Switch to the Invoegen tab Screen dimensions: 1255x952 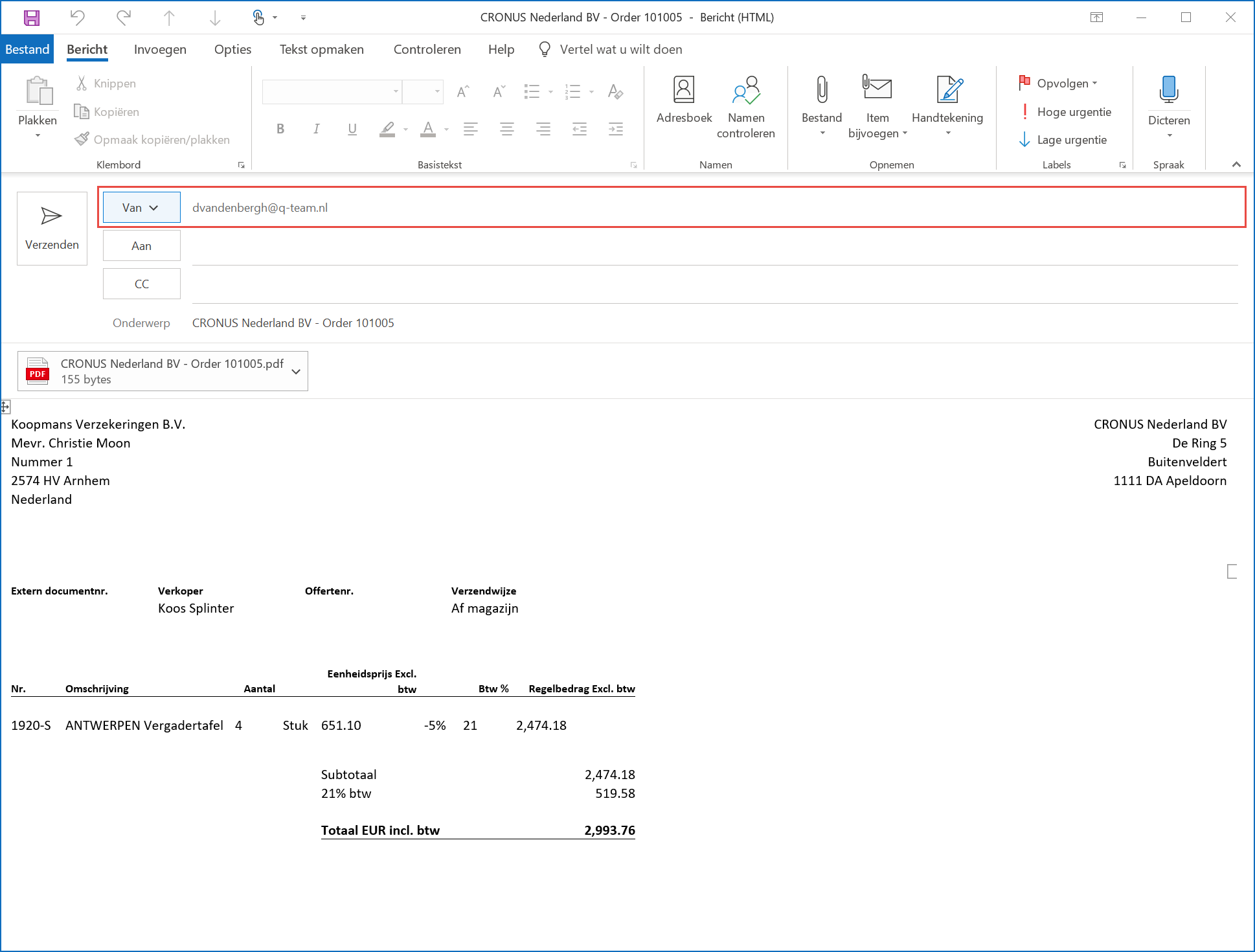[x=160, y=49]
